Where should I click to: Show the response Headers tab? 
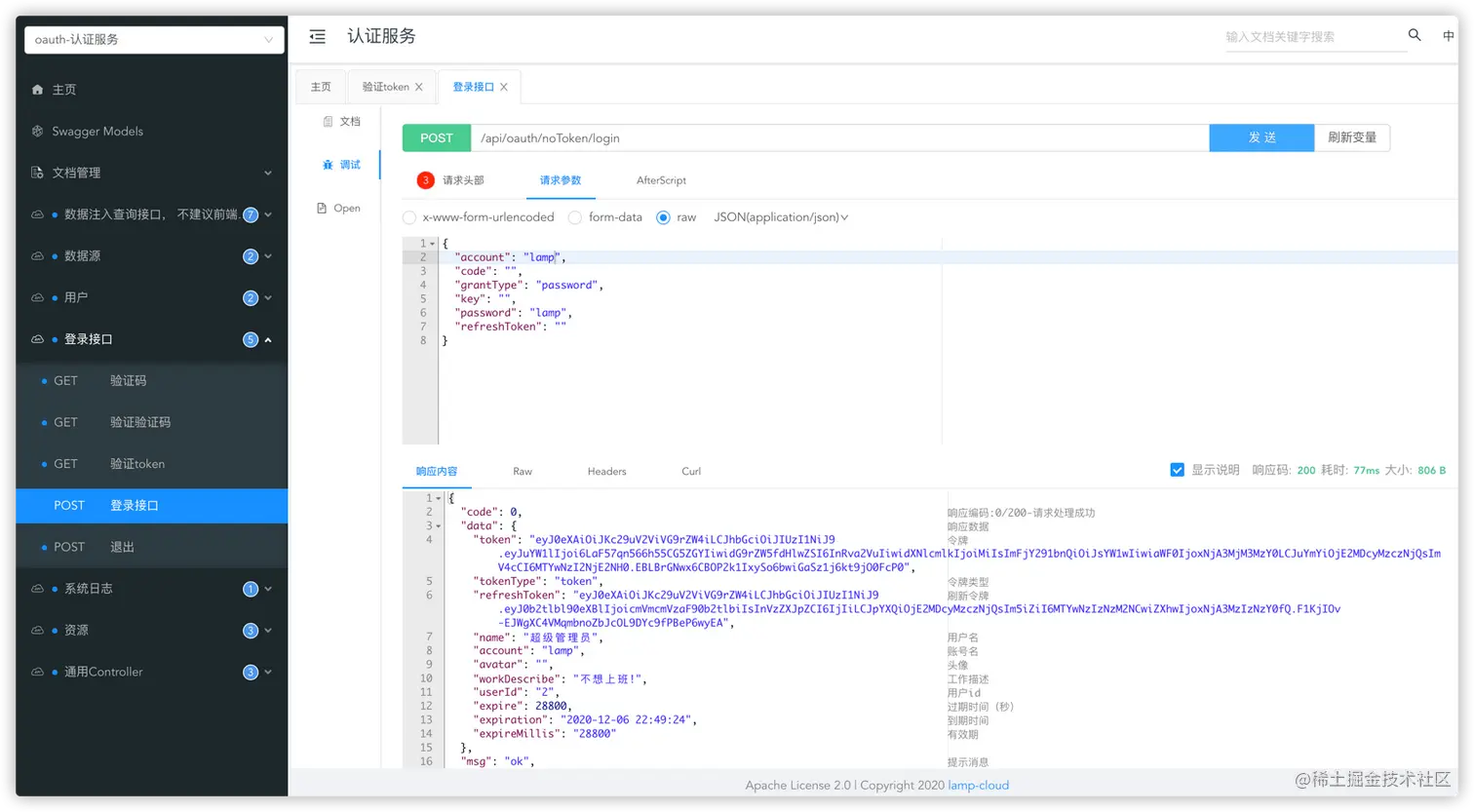[x=606, y=471]
